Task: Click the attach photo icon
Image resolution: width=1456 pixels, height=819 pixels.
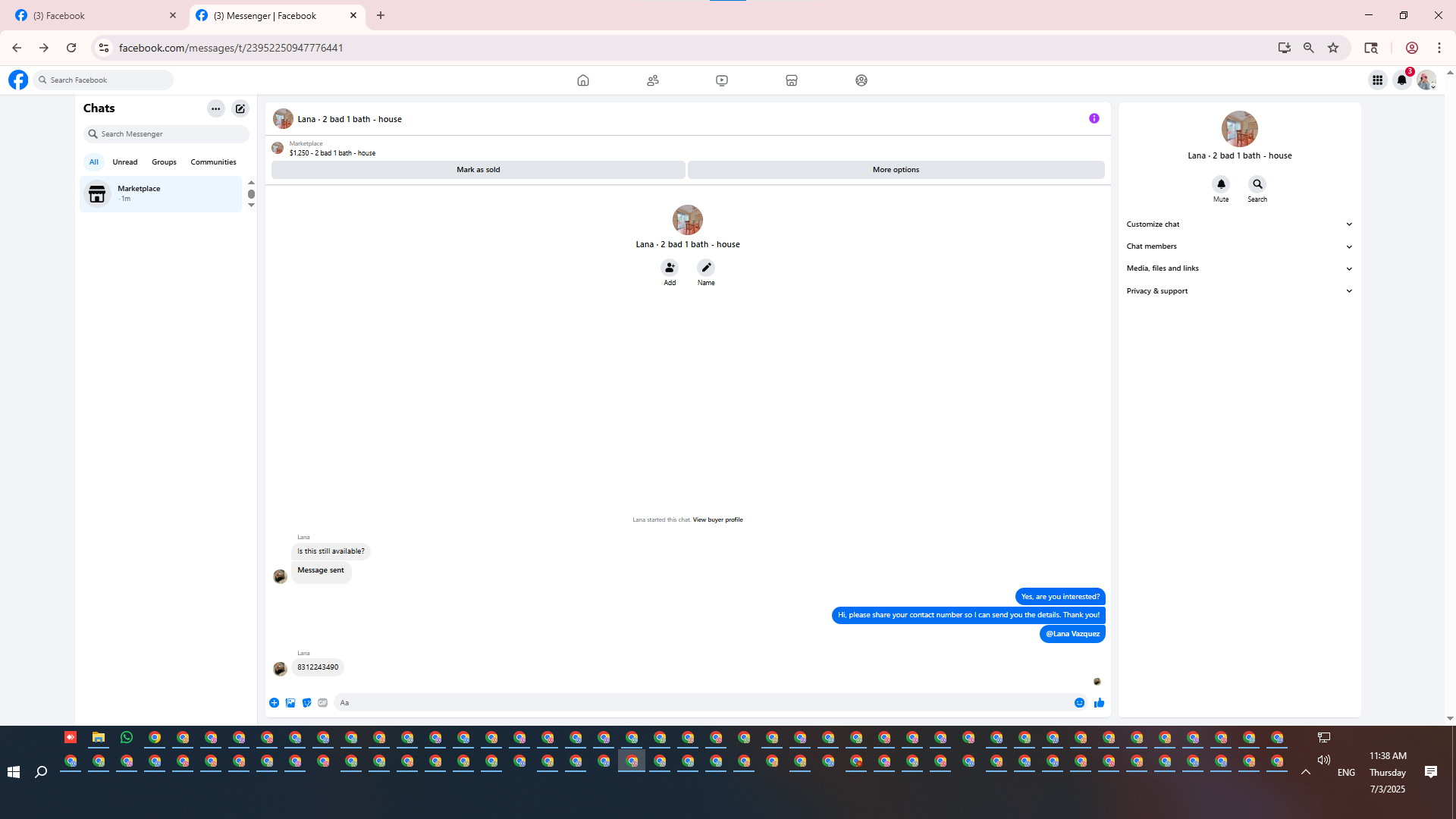Action: tap(290, 703)
